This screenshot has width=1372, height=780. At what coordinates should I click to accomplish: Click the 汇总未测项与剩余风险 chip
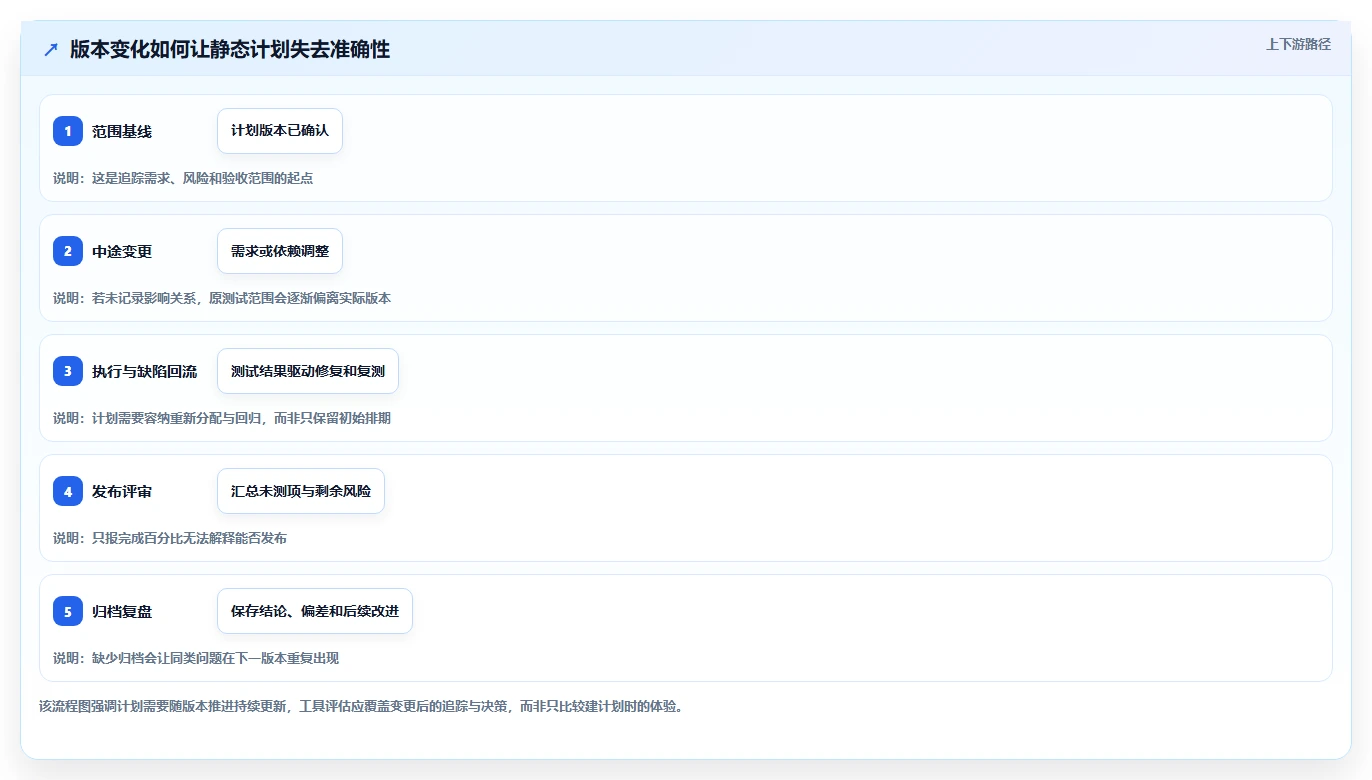301,491
